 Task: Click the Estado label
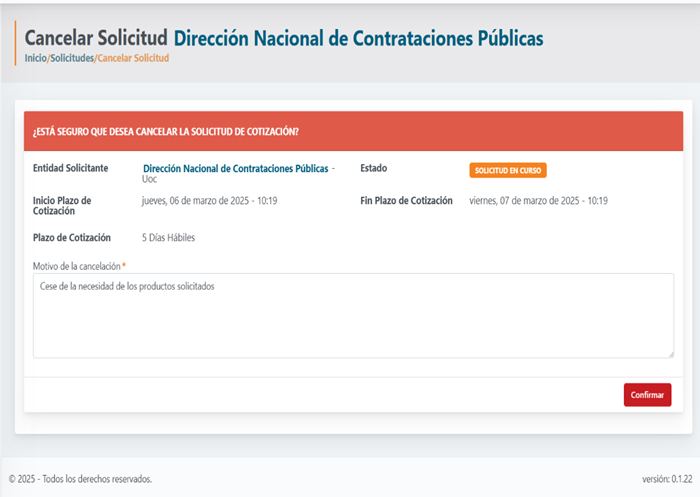coord(373,168)
